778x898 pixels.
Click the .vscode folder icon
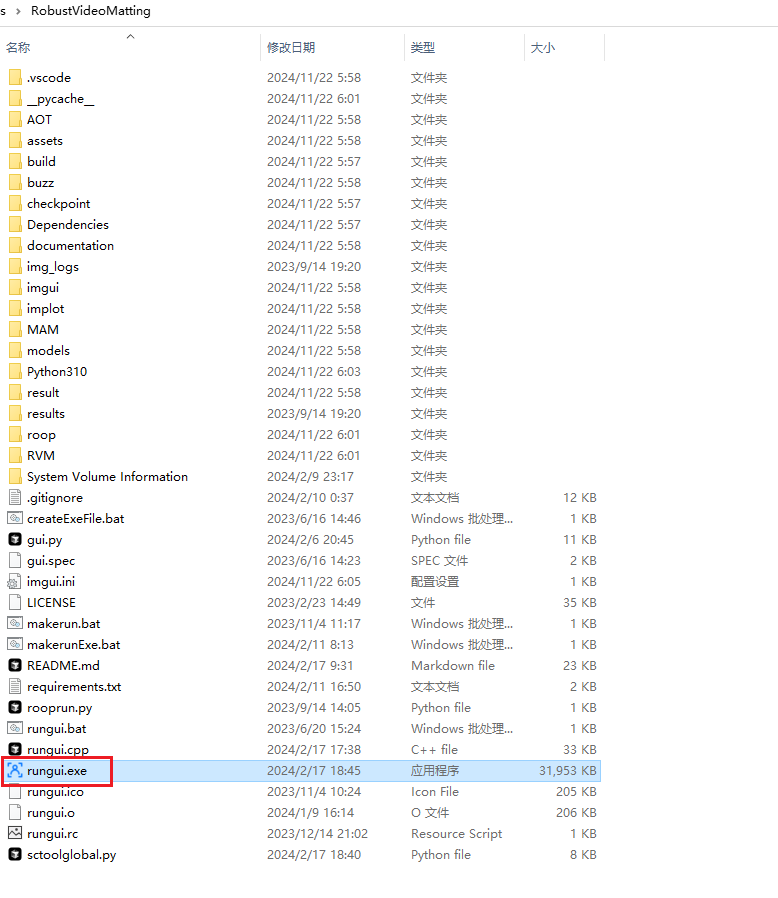[15, 78]
